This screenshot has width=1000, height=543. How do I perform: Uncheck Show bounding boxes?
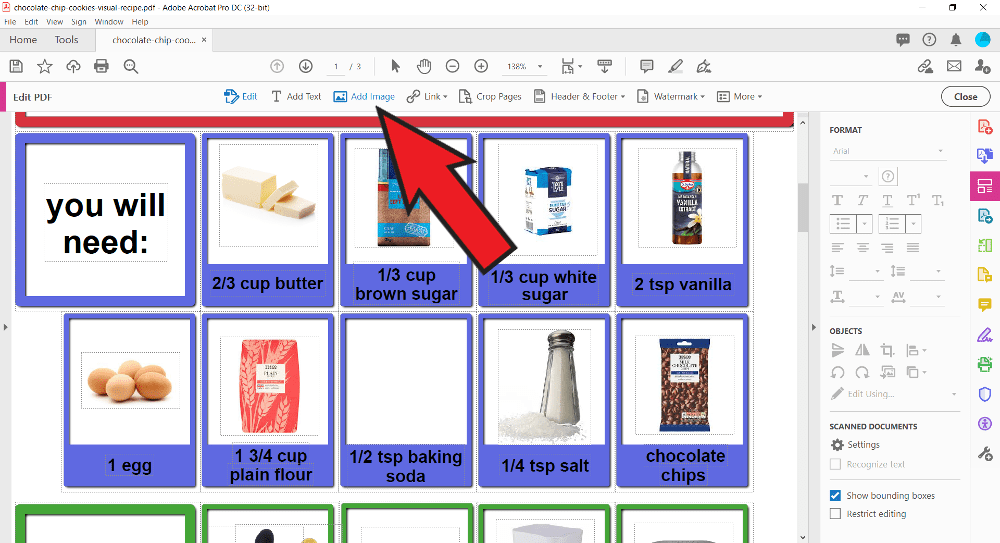[836, 496]
